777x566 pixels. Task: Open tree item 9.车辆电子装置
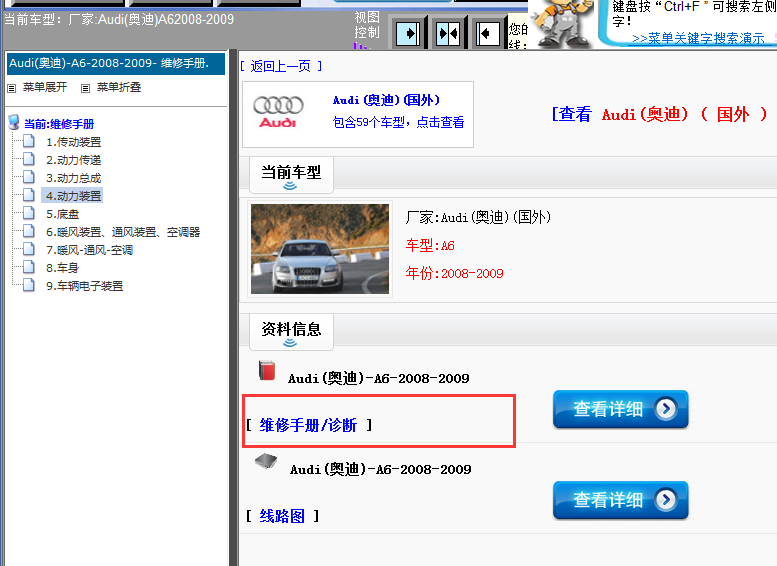(85, 286)
